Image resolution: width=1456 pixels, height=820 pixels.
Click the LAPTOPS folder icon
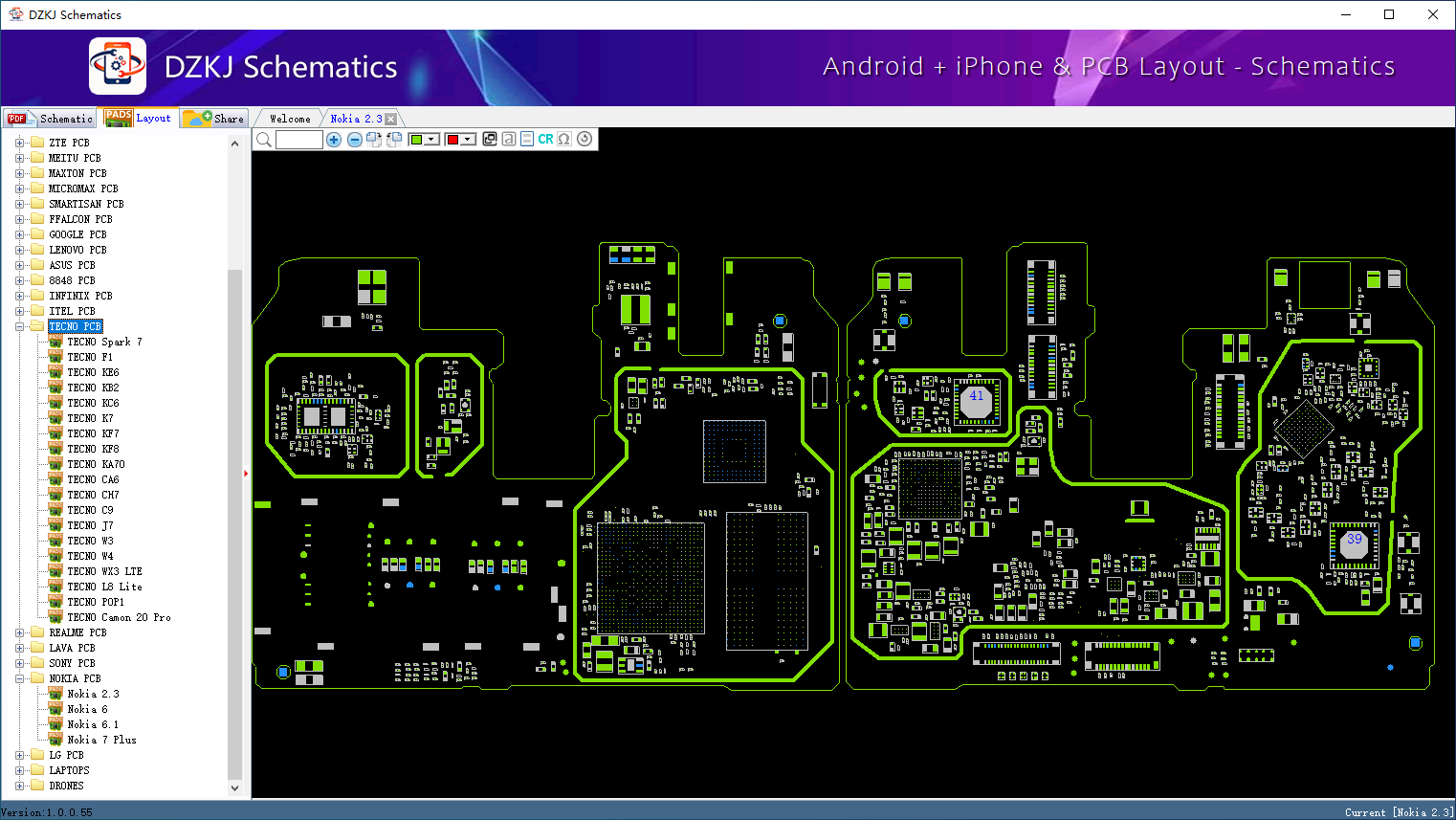point(37,770)
